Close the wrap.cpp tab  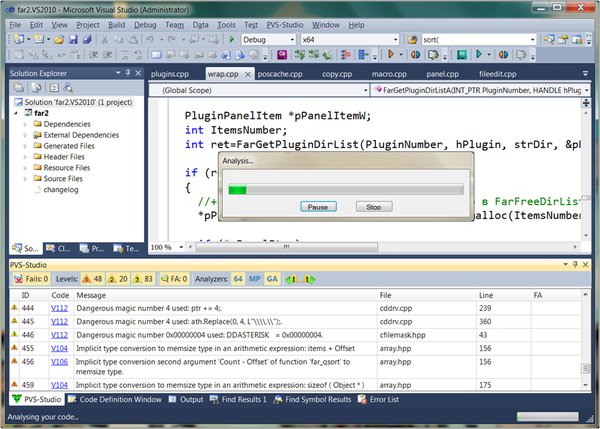(x=248, y=74)
